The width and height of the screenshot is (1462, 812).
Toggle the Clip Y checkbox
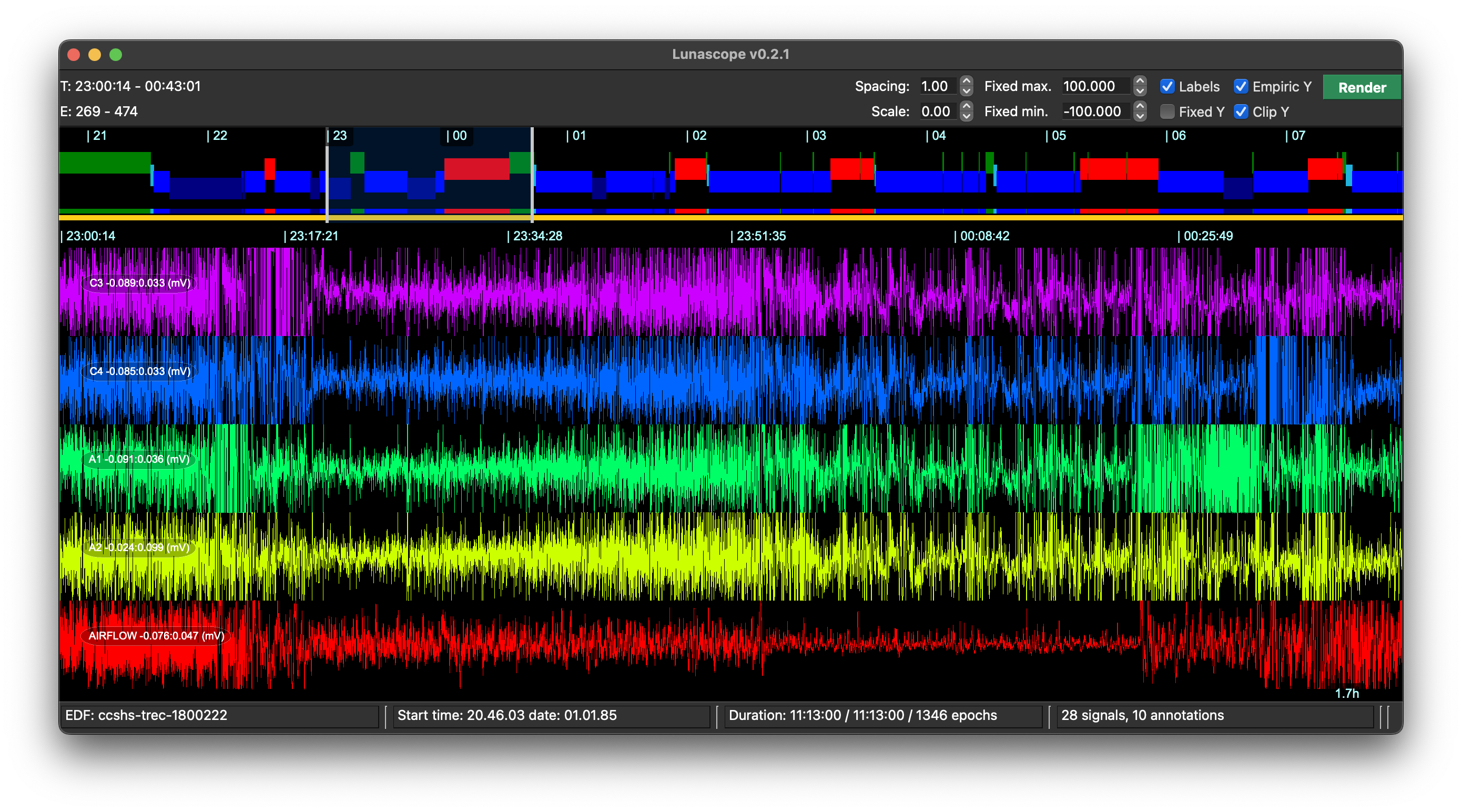point(1241,112)
